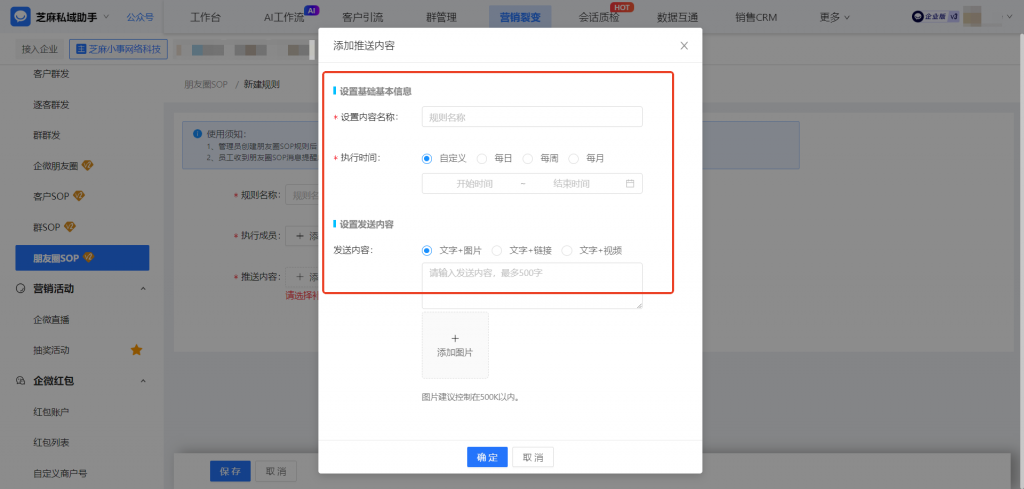Open 红包列表 in sidebar
Screen dimensions: 1024x489
coord(51,443)
